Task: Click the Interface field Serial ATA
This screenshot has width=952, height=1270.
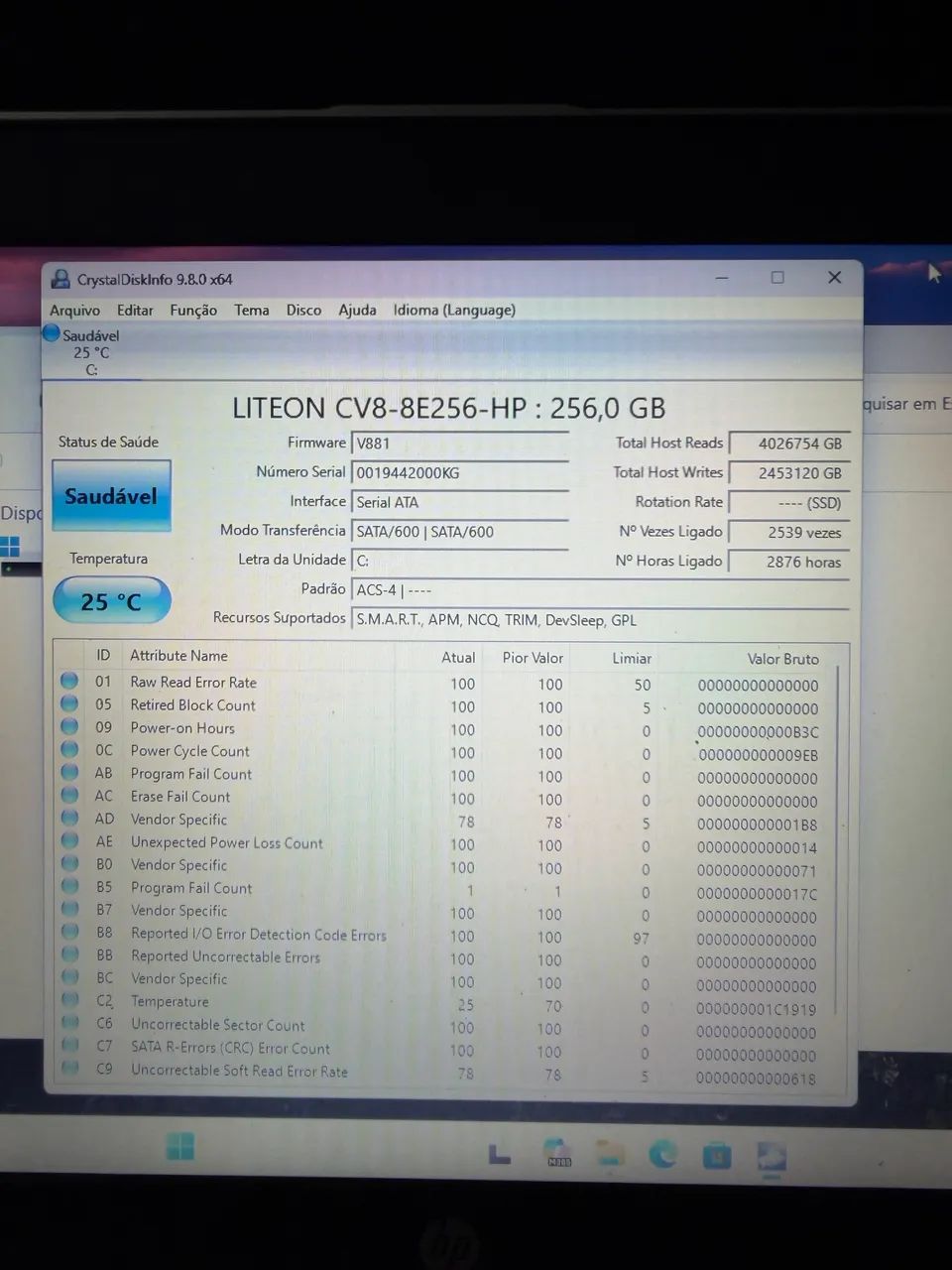Action: (460, 503)
